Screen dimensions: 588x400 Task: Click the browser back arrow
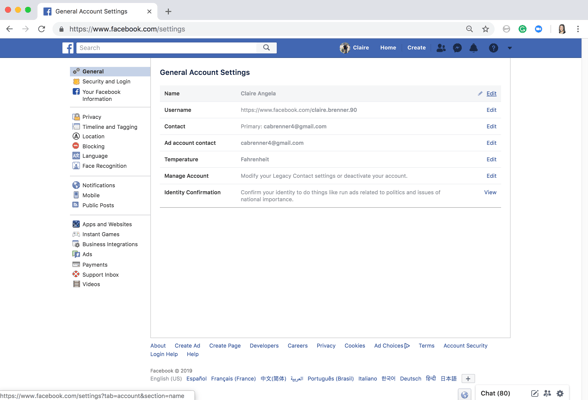9,29
